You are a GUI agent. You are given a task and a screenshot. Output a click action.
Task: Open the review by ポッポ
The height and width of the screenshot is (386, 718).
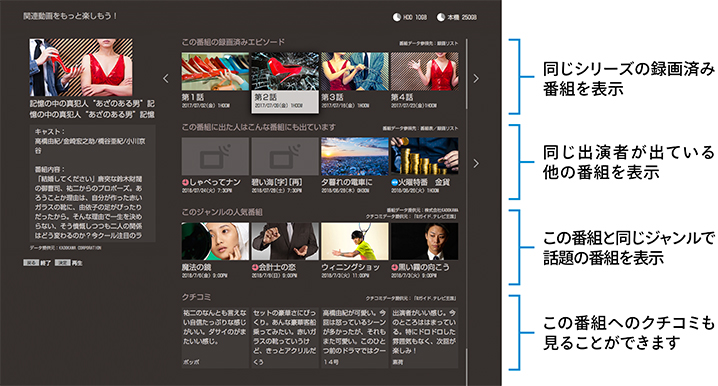(x=215, y=338)
